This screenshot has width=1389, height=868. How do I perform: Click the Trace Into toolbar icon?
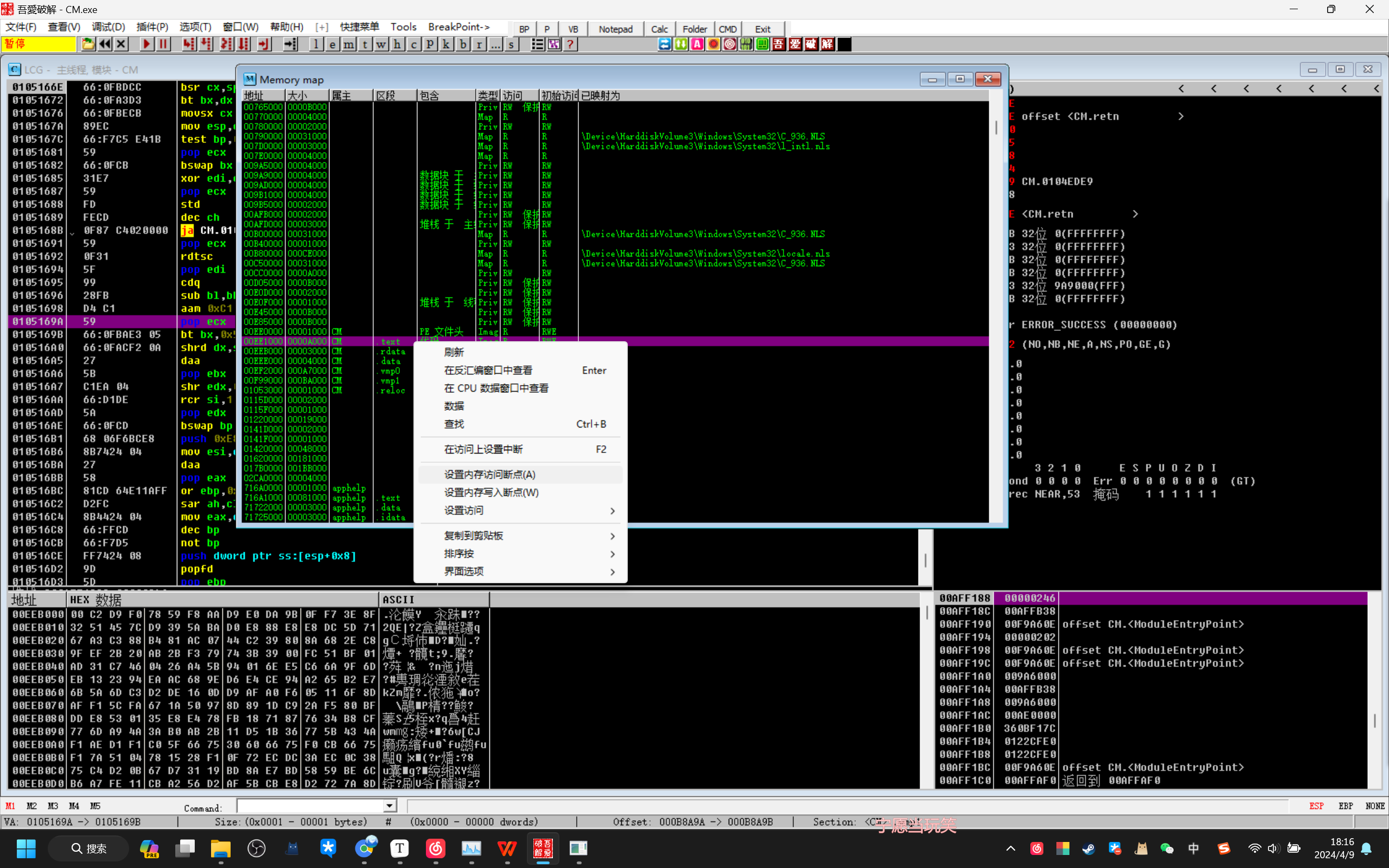click(x=227, y=44)
